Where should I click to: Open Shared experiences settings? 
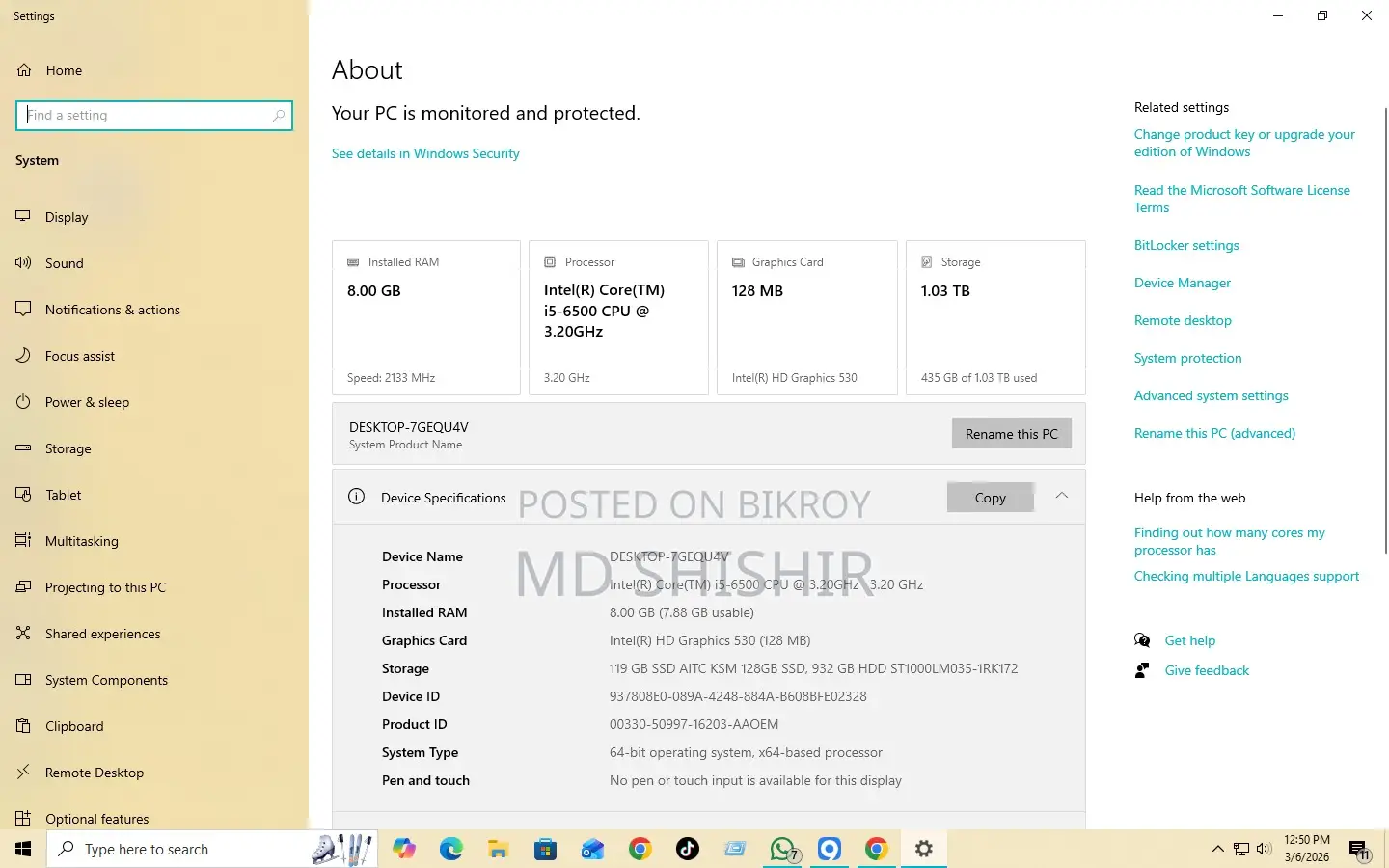(x=89, y=634)
